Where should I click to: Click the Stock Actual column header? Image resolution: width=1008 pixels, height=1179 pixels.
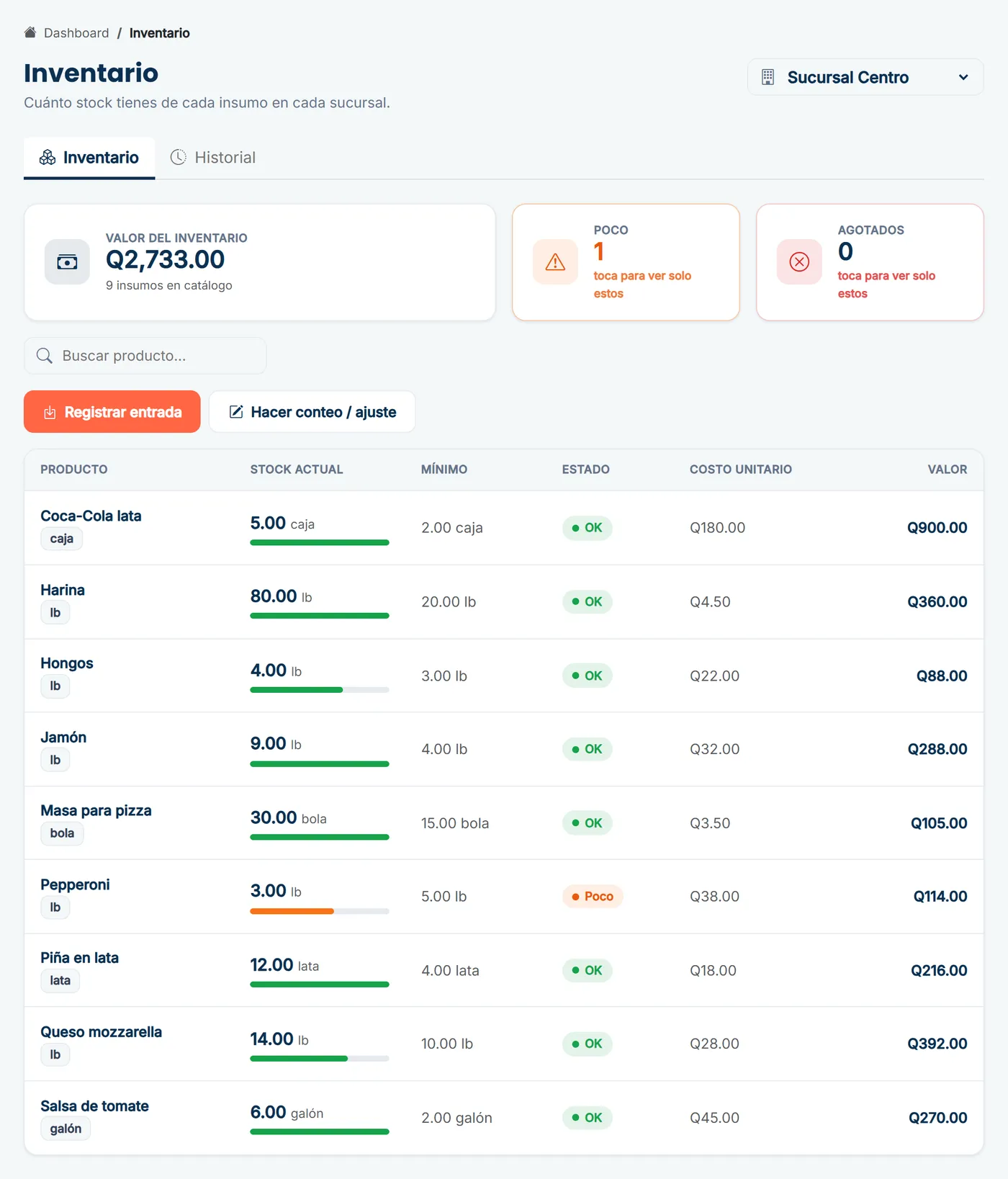pos(297,470)
